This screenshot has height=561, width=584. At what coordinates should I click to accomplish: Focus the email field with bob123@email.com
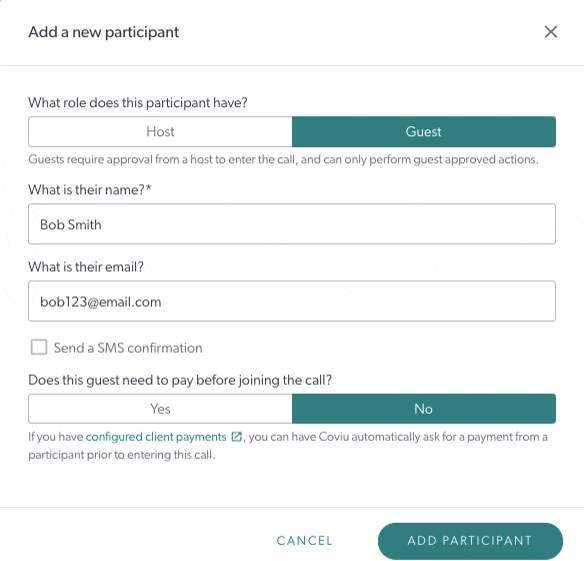point(292,301)
